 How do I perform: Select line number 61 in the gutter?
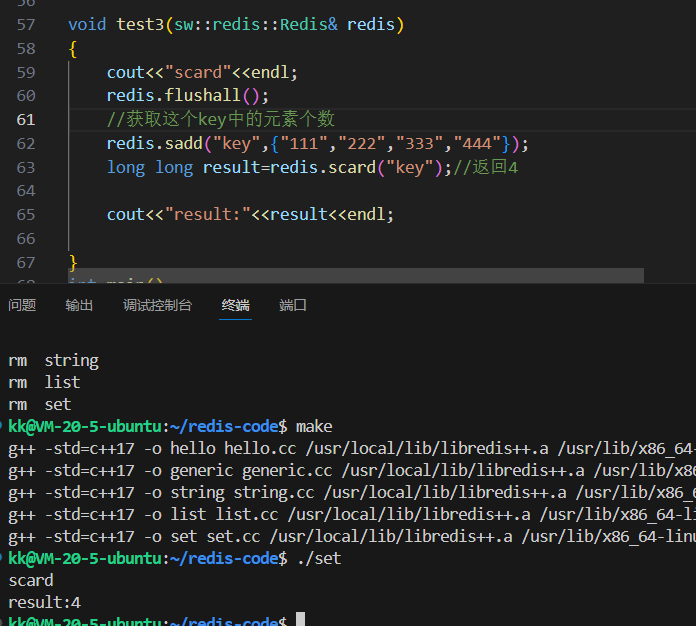click(x=25, y=119)
